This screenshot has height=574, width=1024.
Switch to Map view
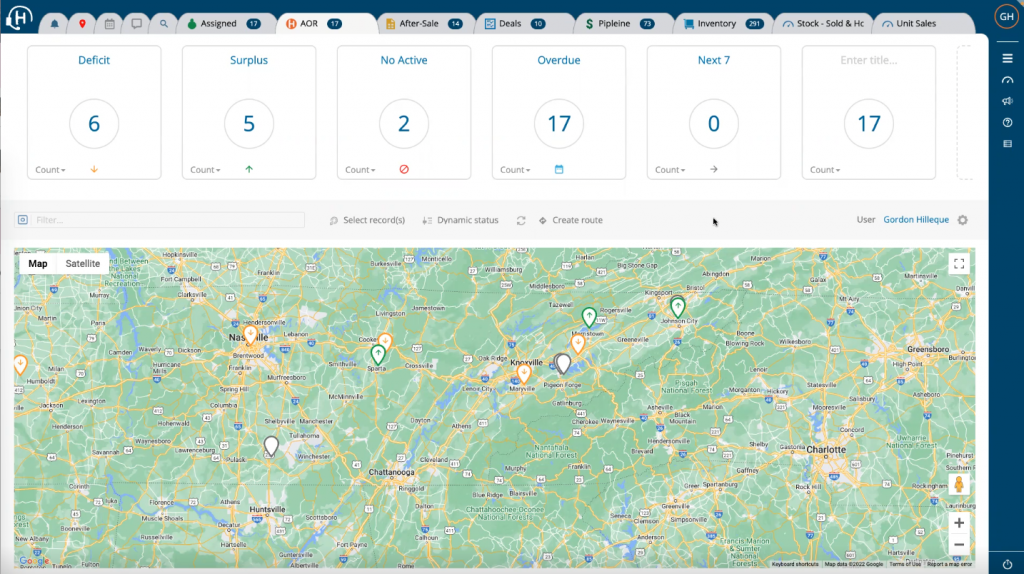pos(38,264)
